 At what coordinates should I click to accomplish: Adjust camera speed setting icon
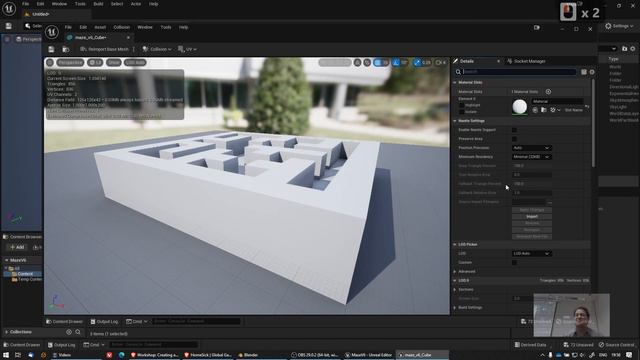click(x=441, y=62)
